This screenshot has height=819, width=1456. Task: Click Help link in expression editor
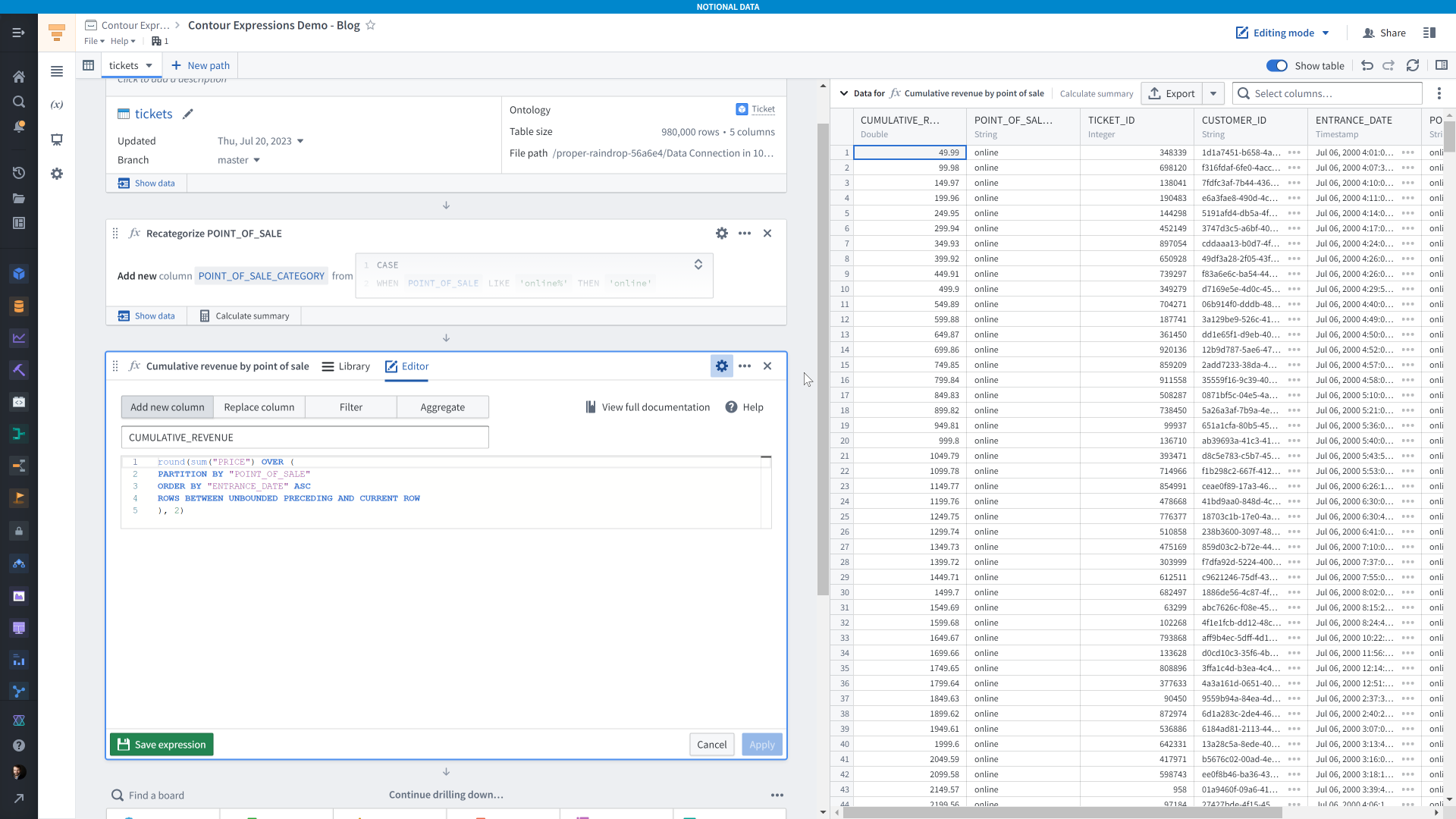(x=745, y=407)
